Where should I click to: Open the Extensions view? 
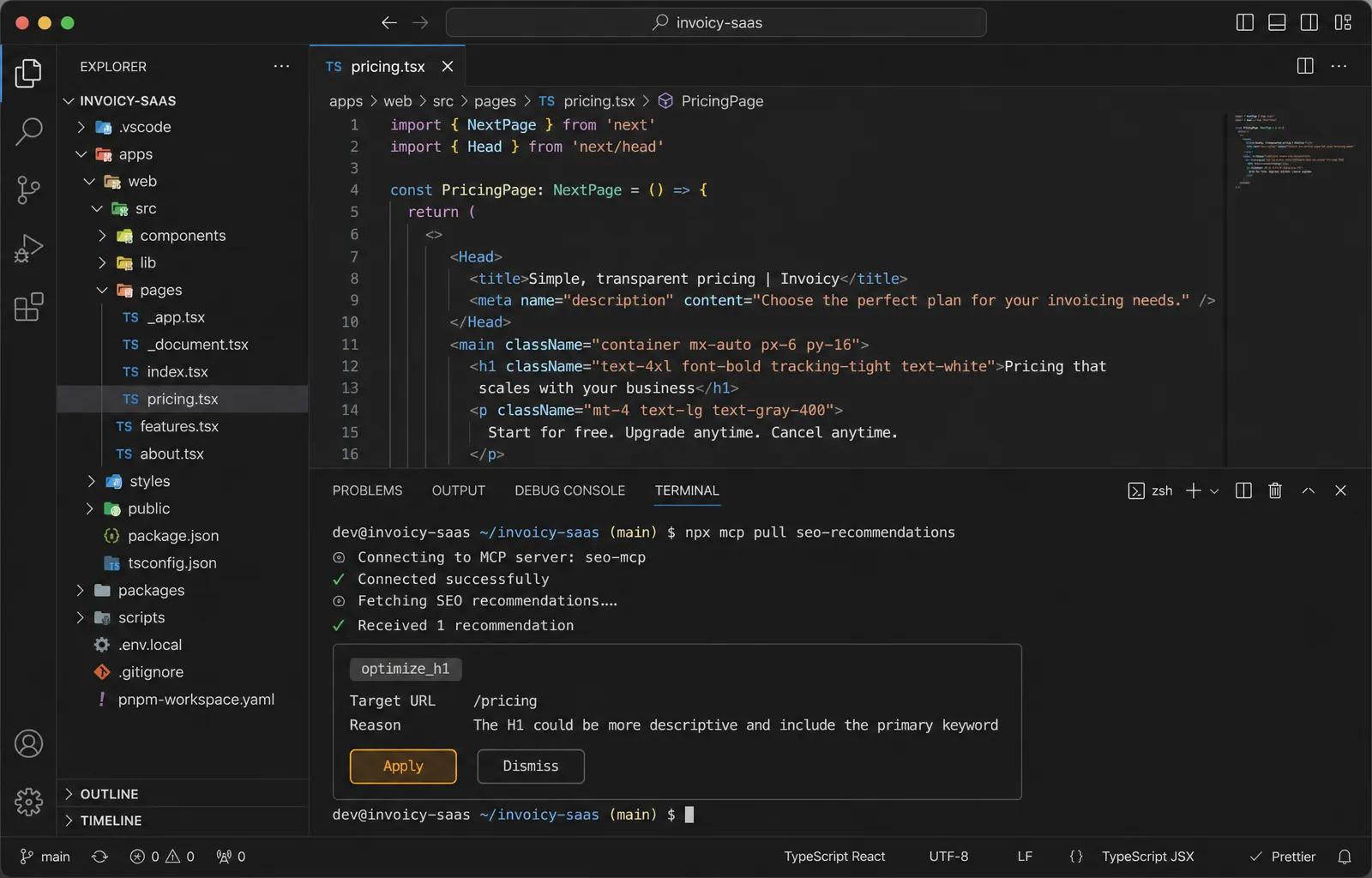click(x=28, y=307)
